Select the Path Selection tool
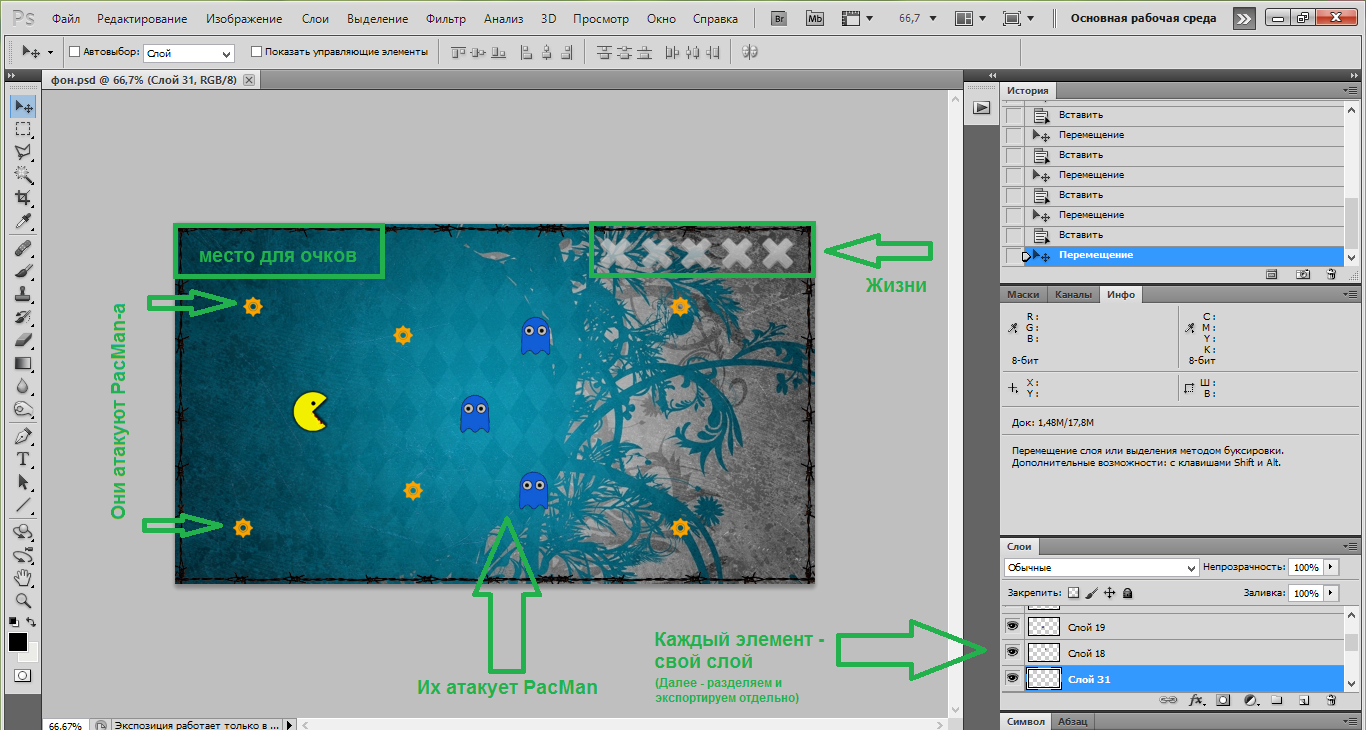 (x=23, y=482)
